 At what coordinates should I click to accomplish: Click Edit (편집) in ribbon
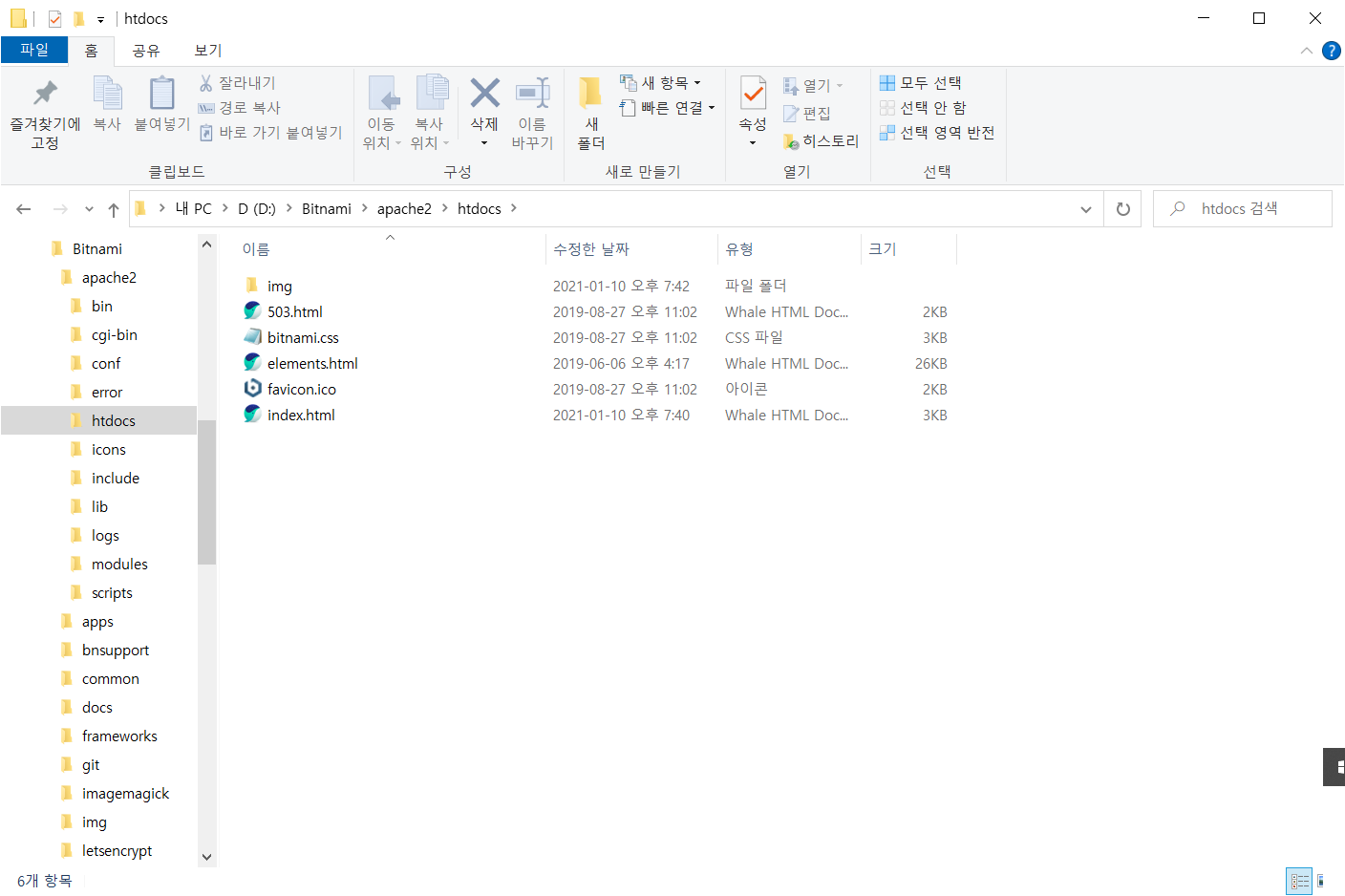tap(807, 114)
